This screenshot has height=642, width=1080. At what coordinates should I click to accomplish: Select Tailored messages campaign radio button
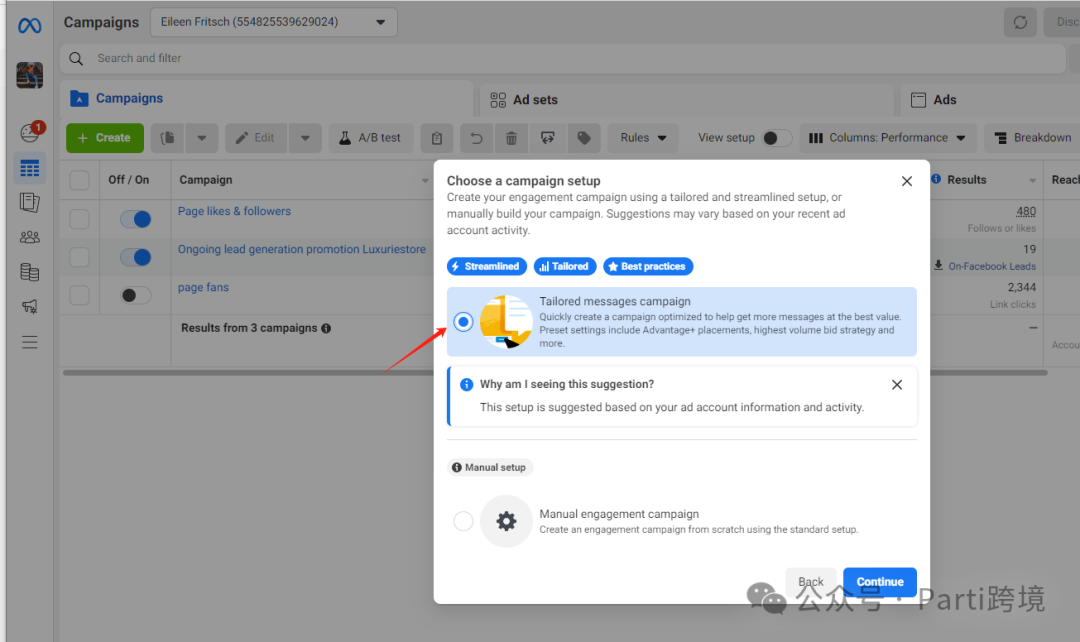coord(463,322)
